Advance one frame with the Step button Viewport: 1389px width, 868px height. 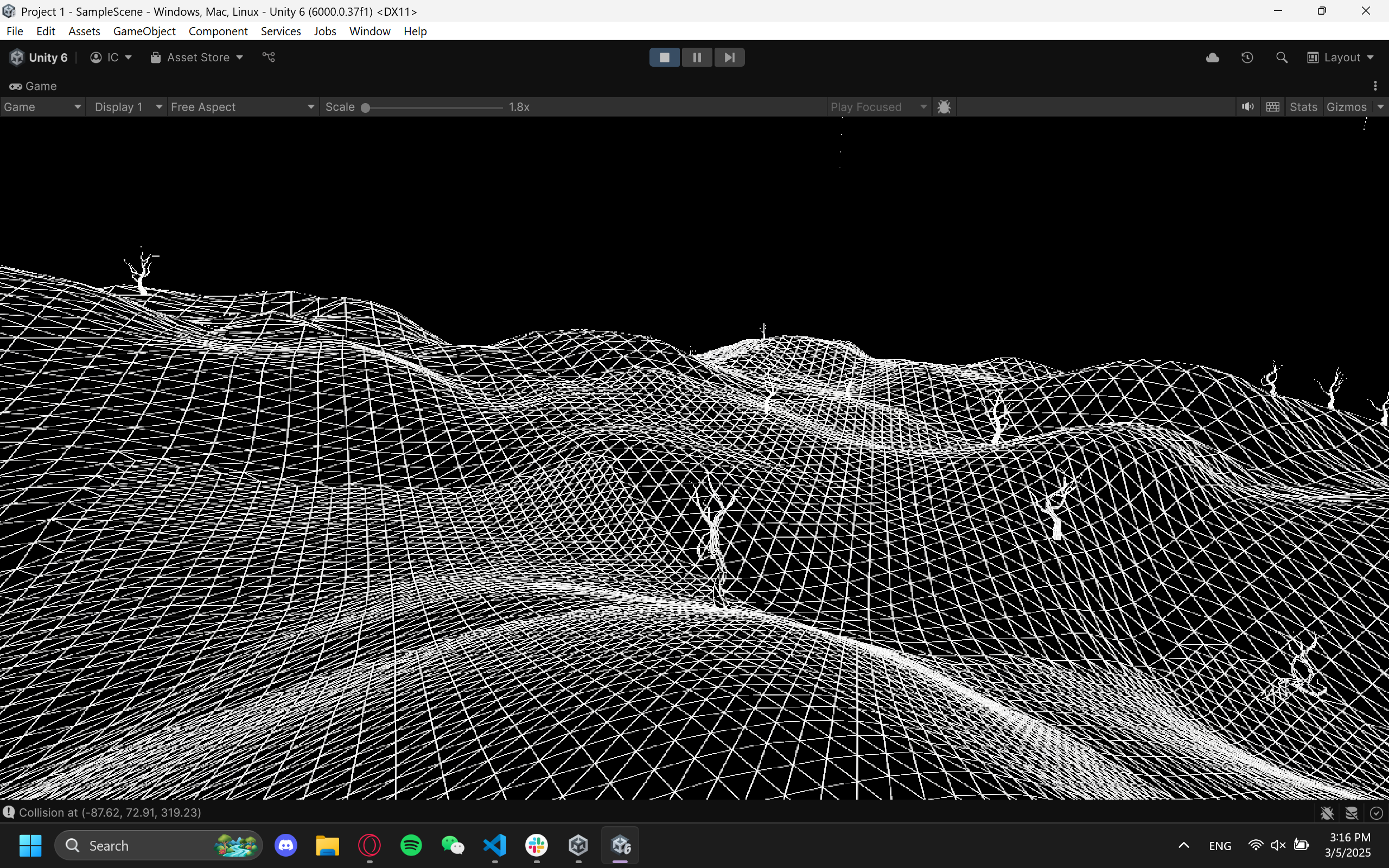pos(730,58)
